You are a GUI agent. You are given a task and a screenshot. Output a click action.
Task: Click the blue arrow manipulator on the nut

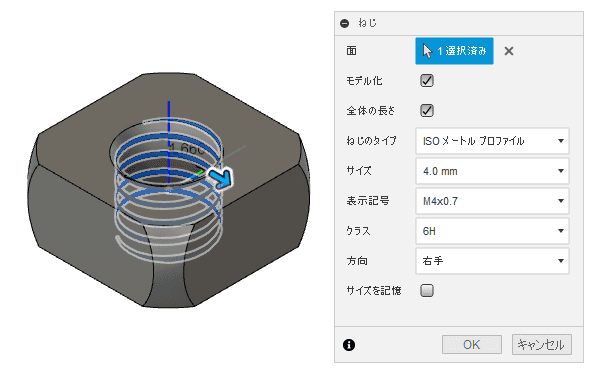221,178
